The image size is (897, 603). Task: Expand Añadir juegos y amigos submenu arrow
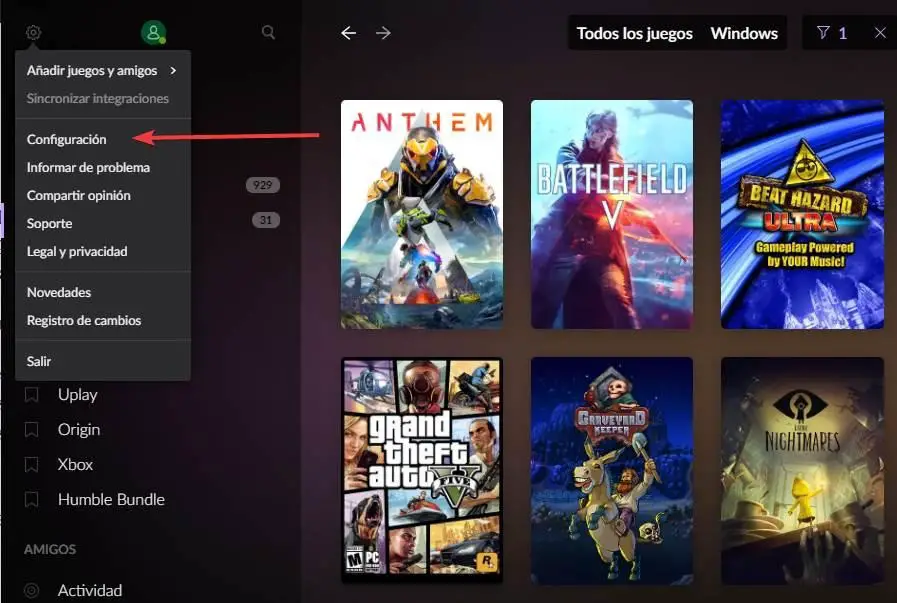173,70
